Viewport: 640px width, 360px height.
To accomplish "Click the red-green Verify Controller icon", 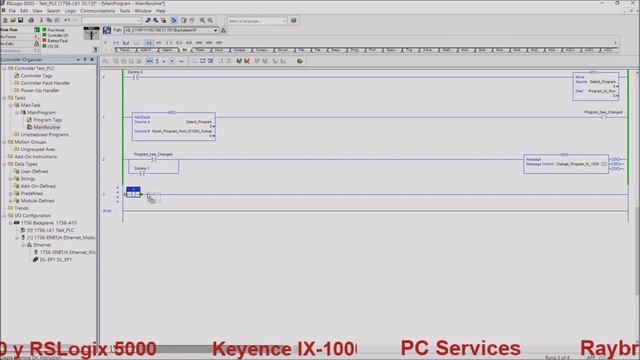I will [247, 61].
